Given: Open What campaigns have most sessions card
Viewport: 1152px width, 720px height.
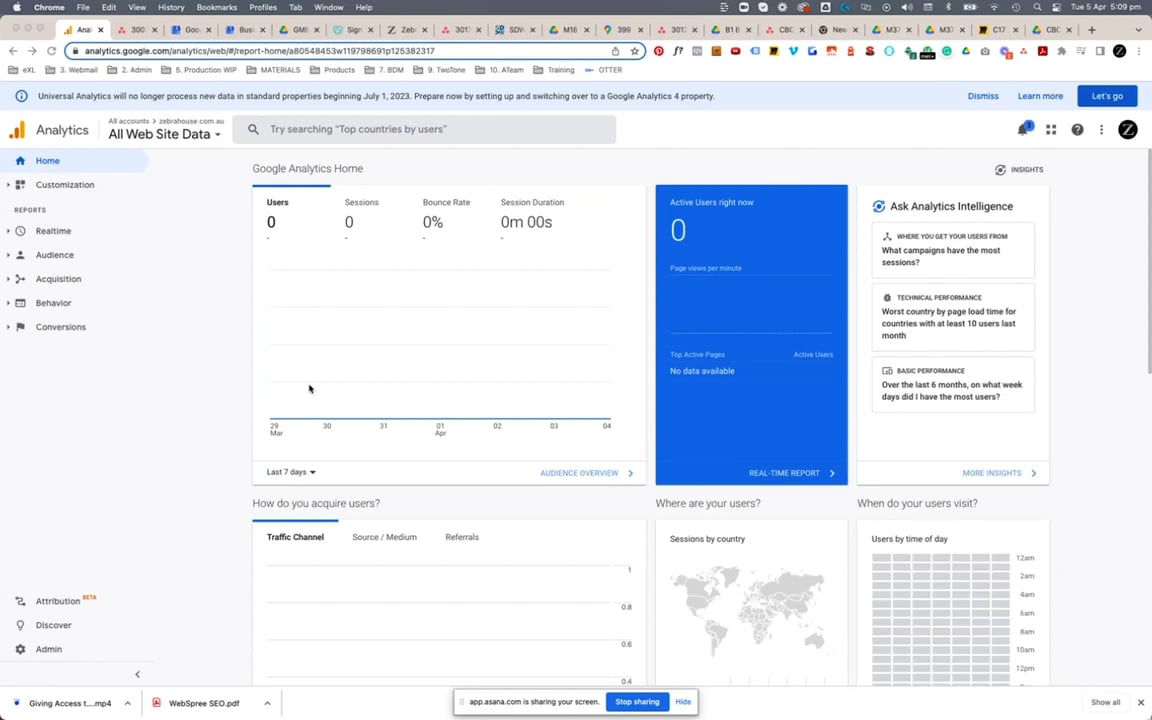Looking at the screenshot, I should click(x=953, y=251).
